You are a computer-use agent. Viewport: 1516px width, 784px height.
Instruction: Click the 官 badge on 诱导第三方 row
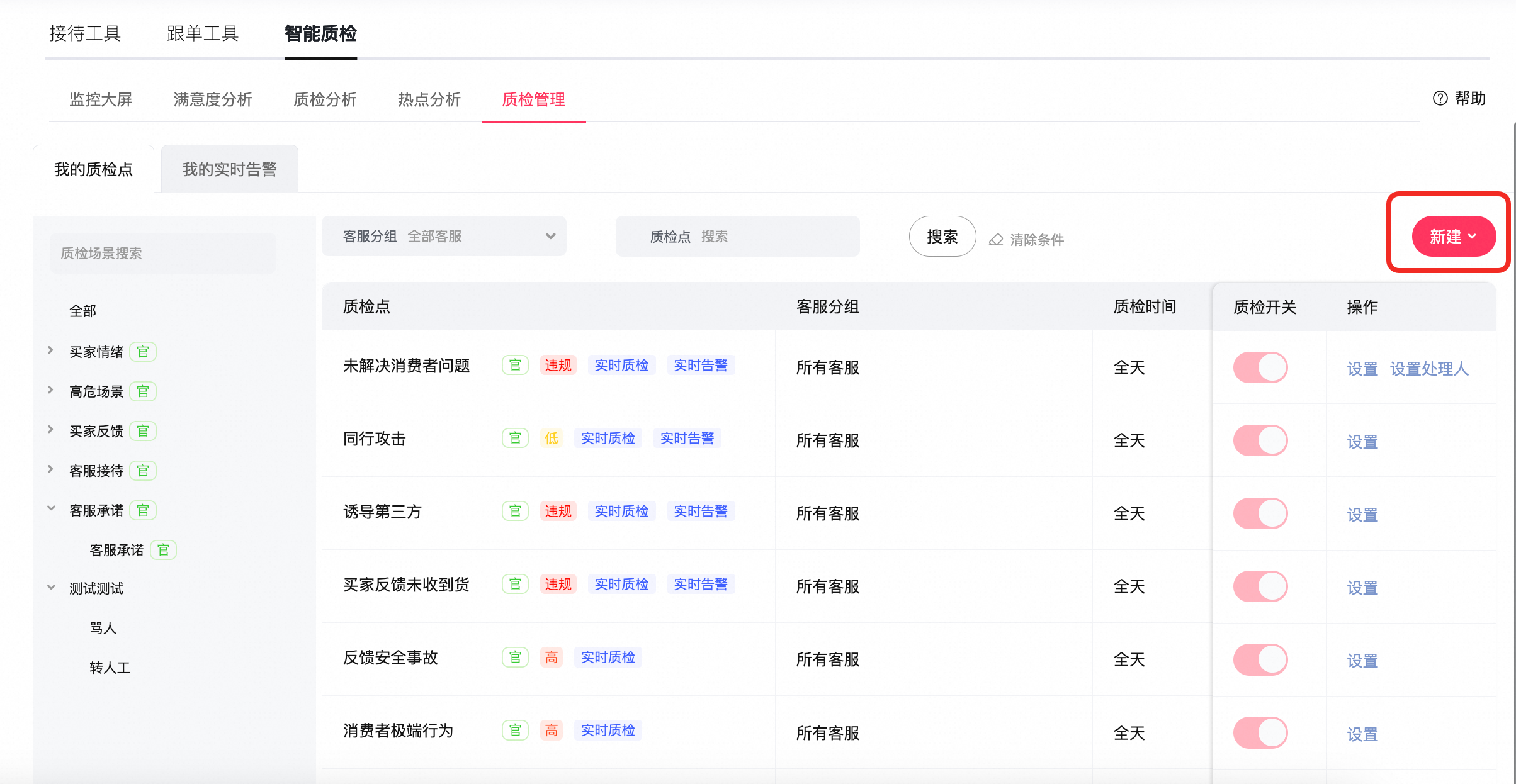(515, 512)
